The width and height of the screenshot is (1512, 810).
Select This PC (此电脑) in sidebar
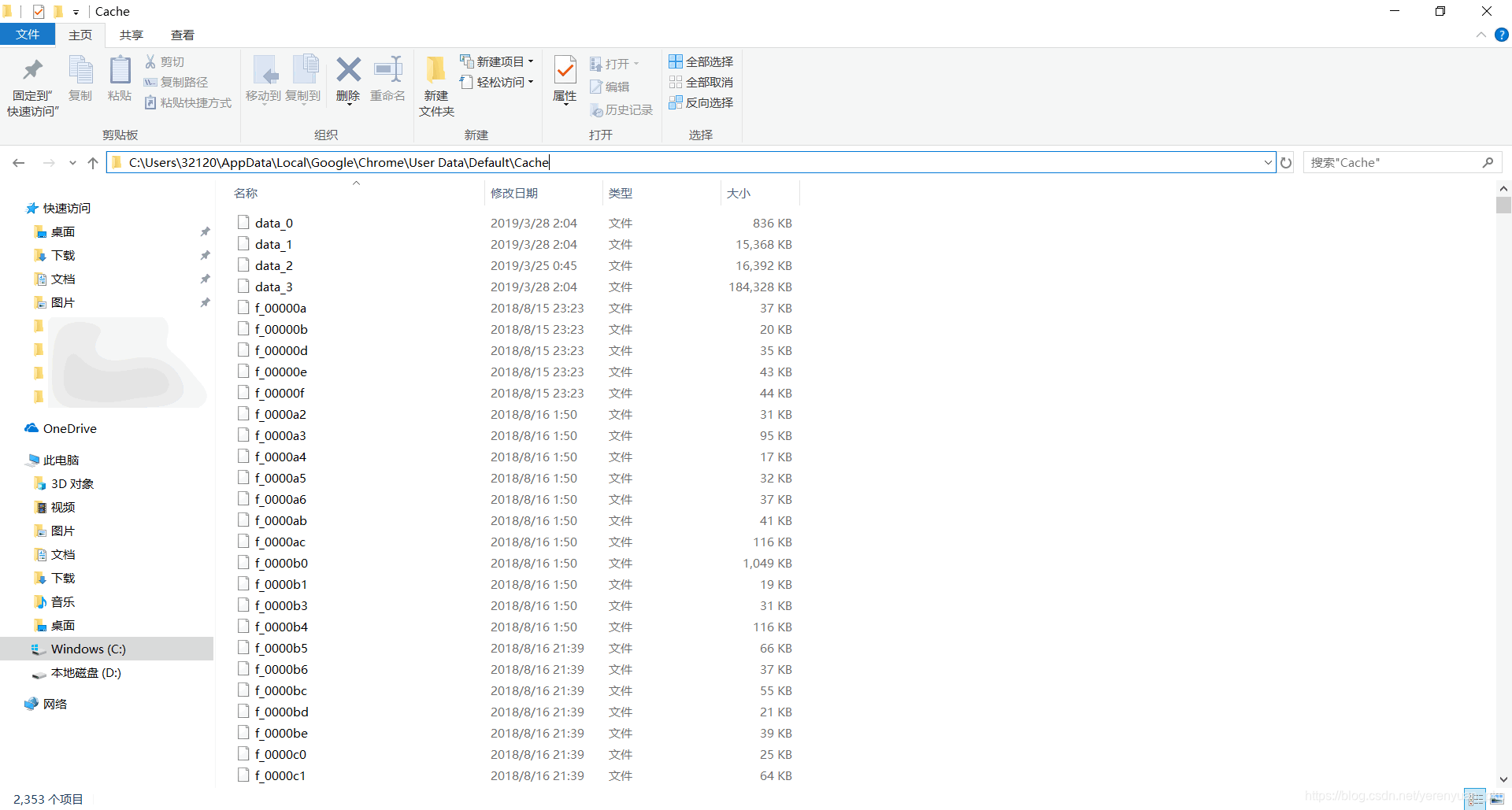coord(53,460)
